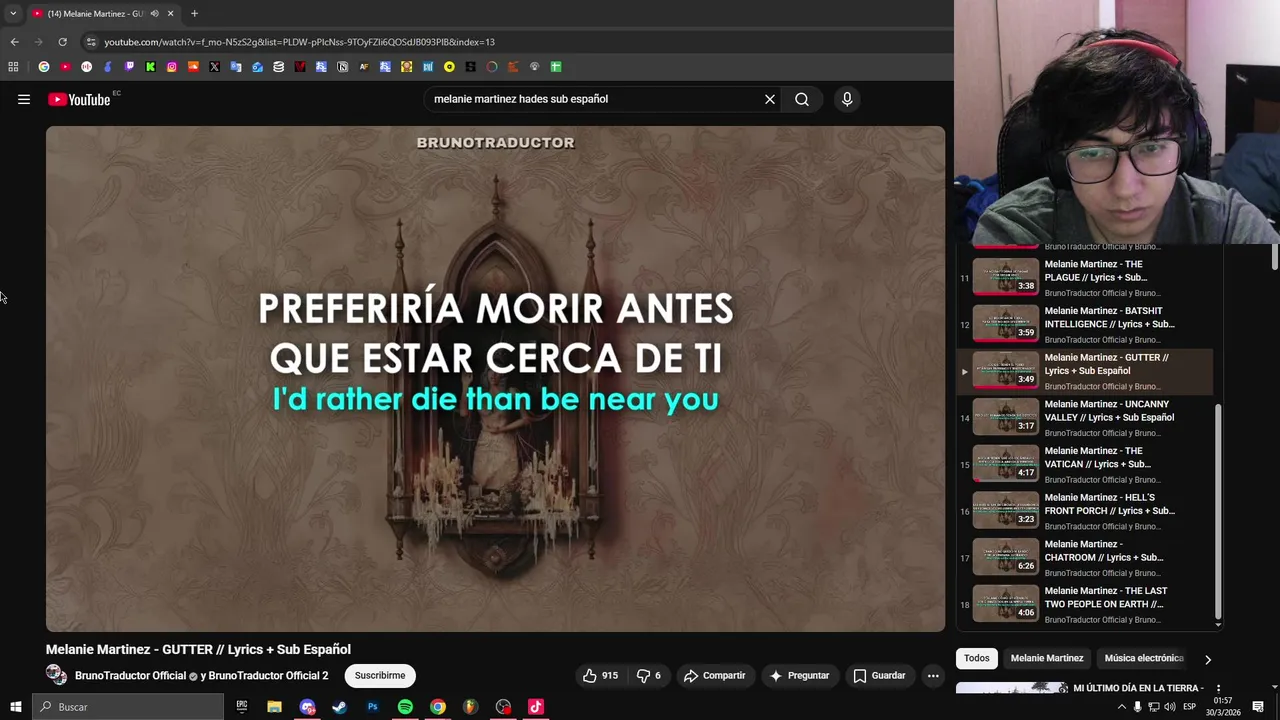The image size is (1280, 720).
Task: Open the BrunoTraductor Official channel link
Action: pos(131,676)
